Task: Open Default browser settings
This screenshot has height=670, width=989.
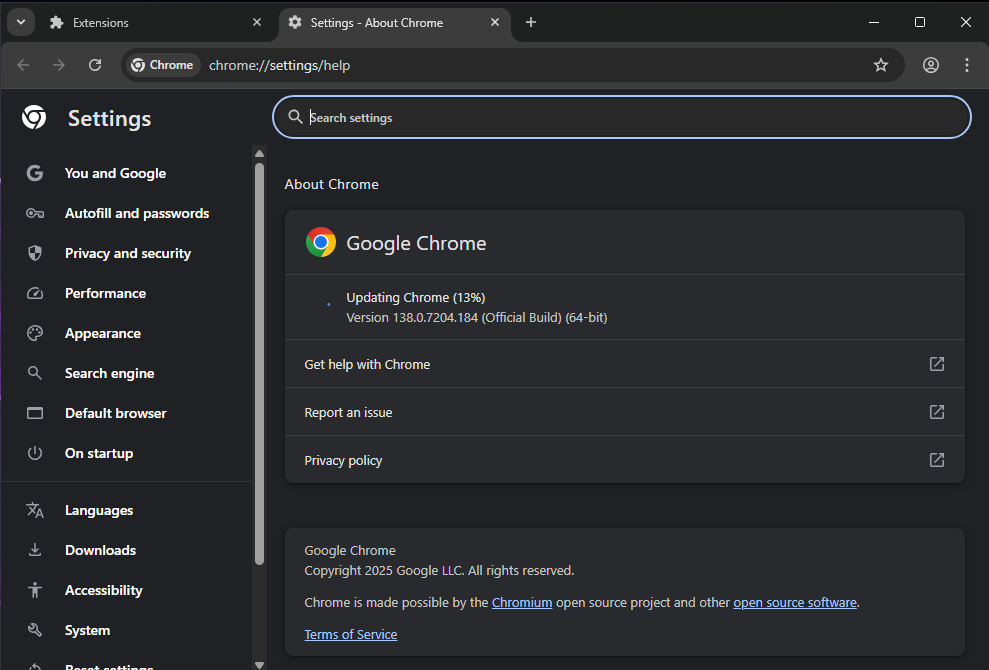Action: [116, 413]
